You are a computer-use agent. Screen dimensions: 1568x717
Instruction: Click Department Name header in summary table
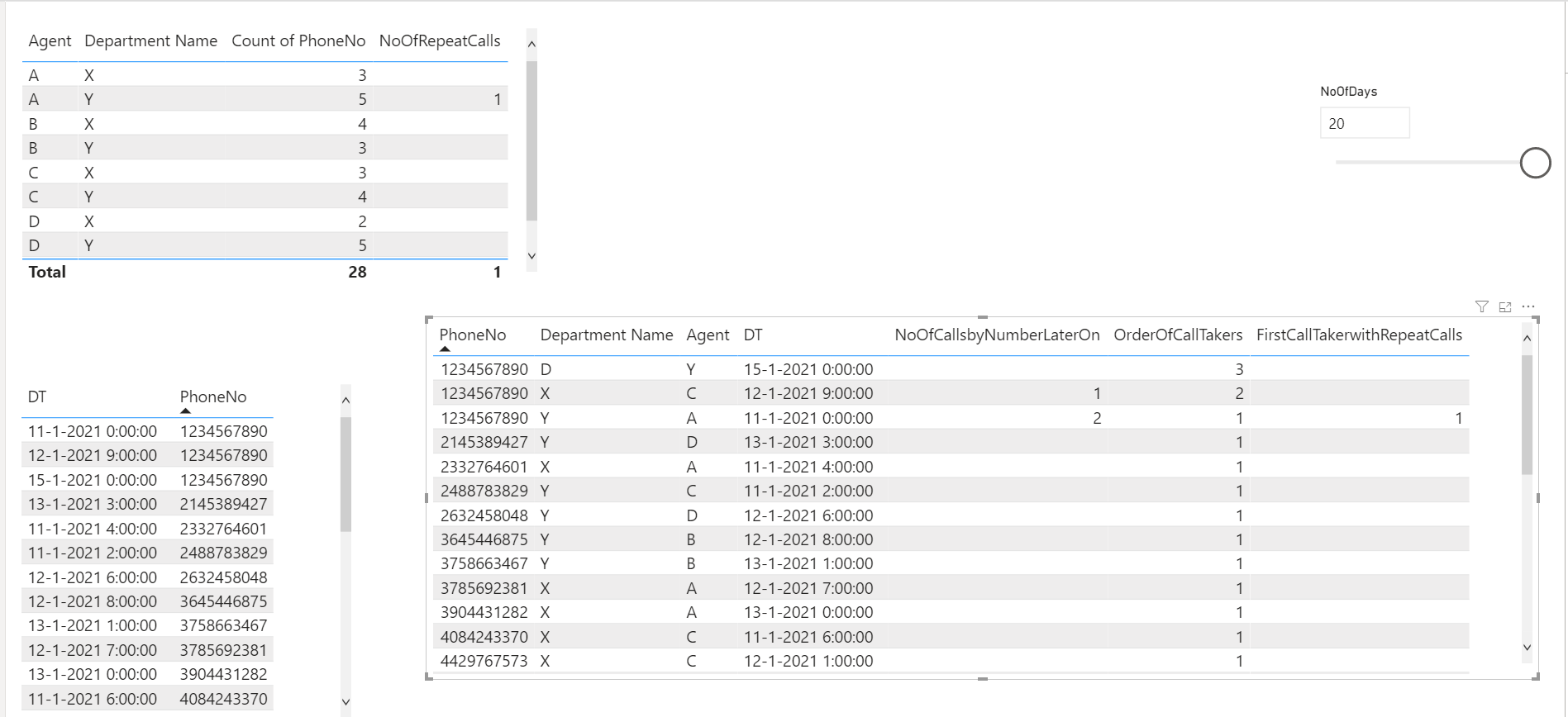point(150,40)
